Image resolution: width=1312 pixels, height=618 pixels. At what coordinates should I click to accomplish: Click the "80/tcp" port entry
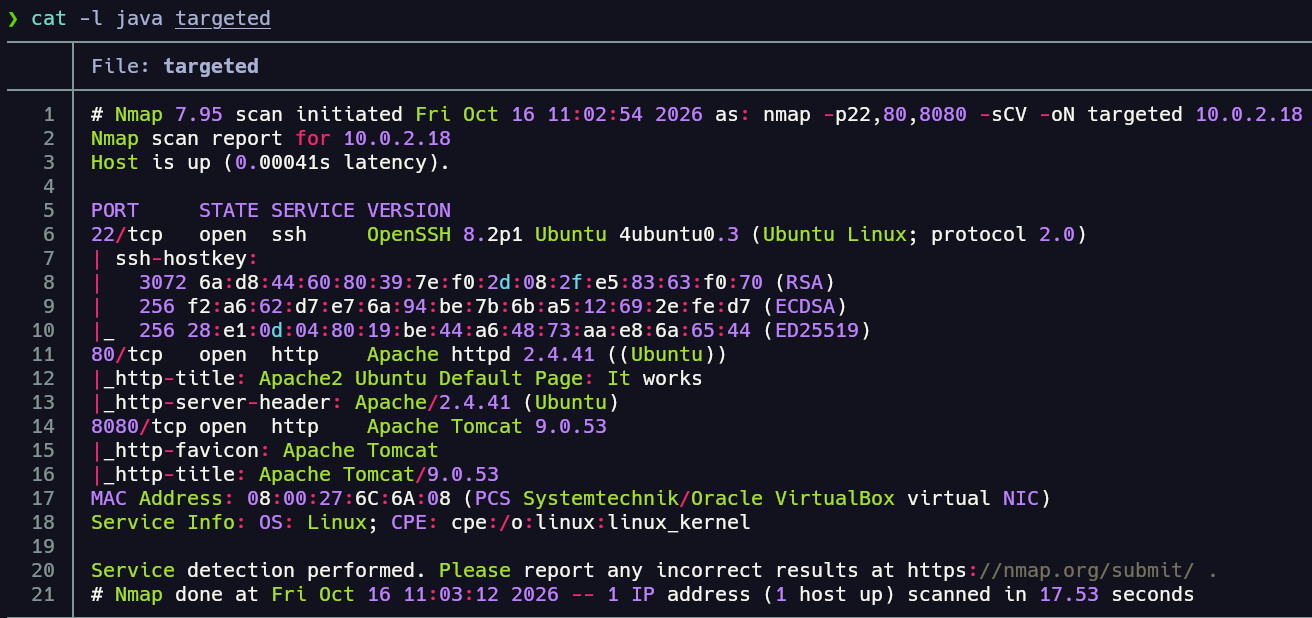point(127,354)
